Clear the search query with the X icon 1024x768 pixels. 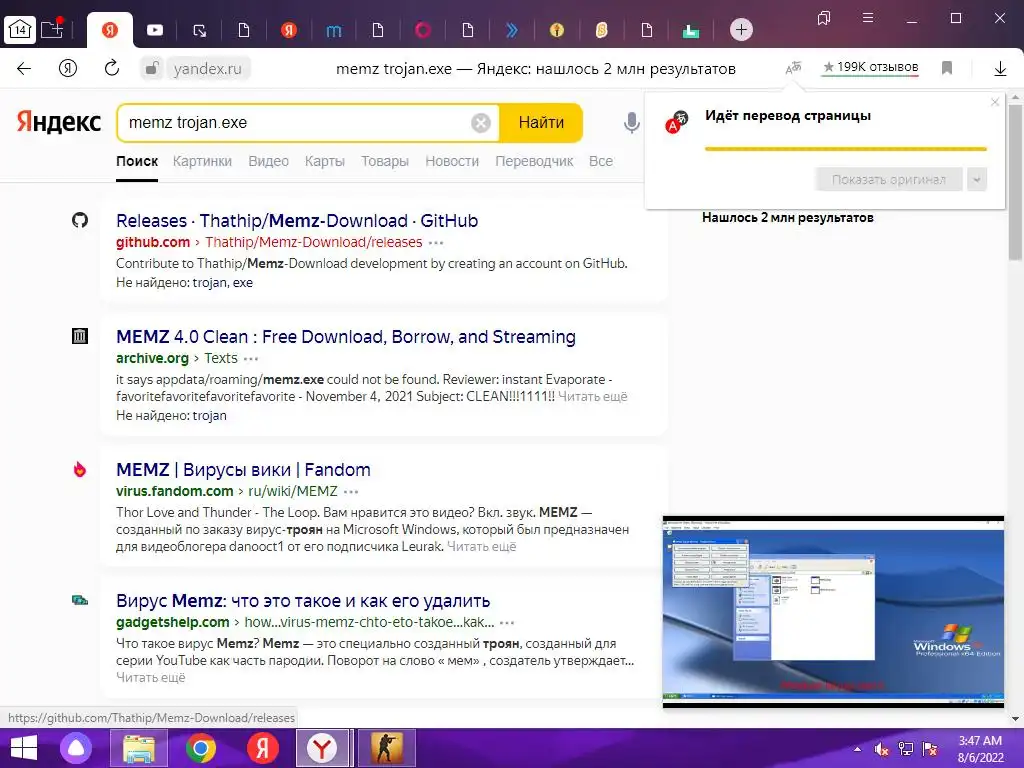click(x=481, y=123)
